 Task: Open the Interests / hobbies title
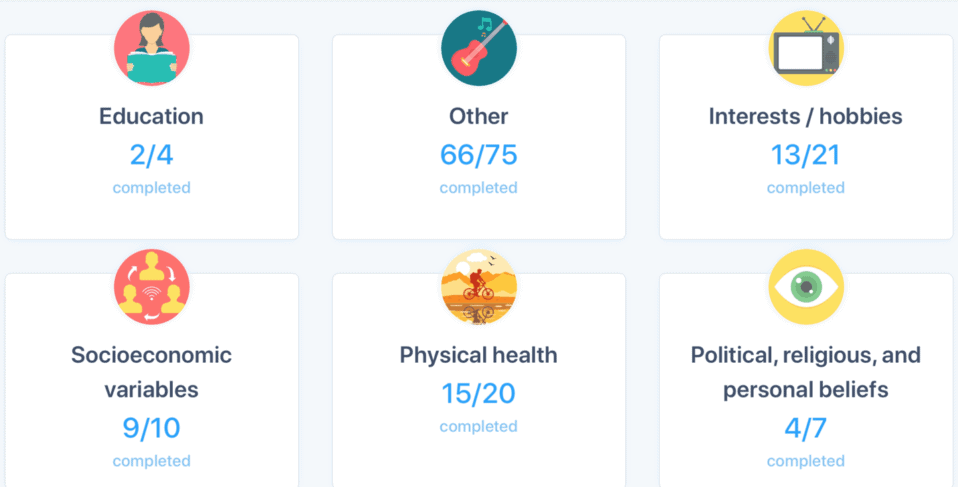tap(806, 116)
